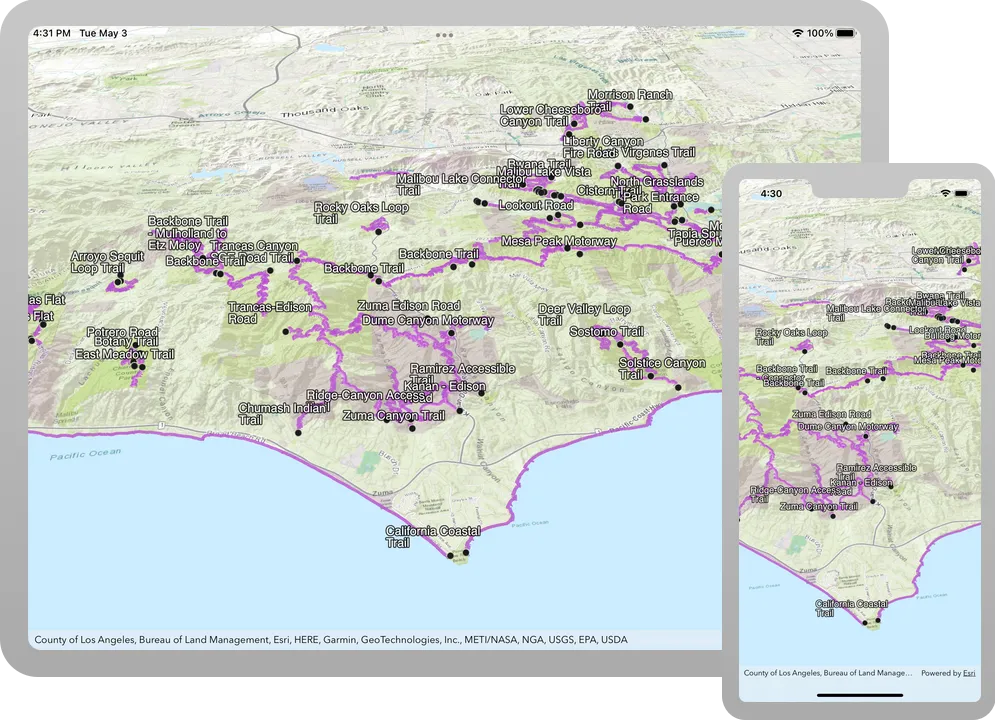Screen dimensions: 995x720
Task: Select the Potrero Road label
Action: (x=122, y=332)
